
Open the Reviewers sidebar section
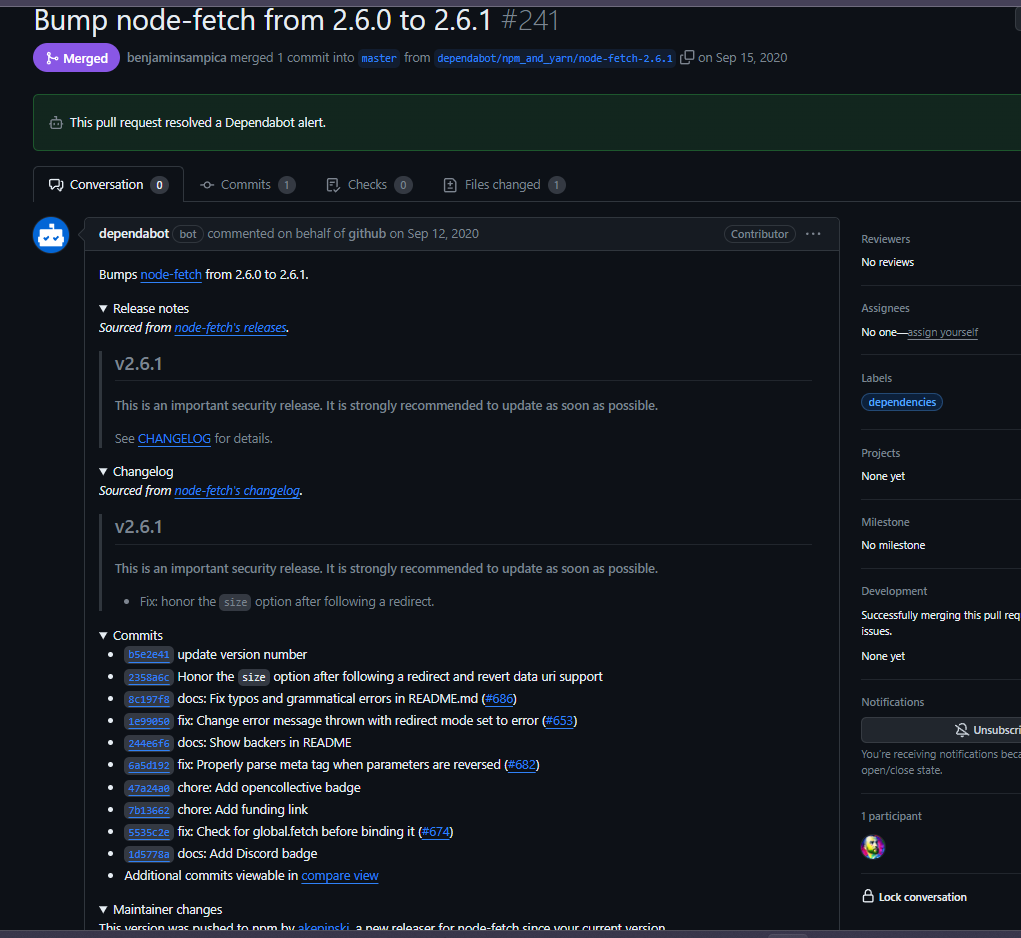coord(886,240)
